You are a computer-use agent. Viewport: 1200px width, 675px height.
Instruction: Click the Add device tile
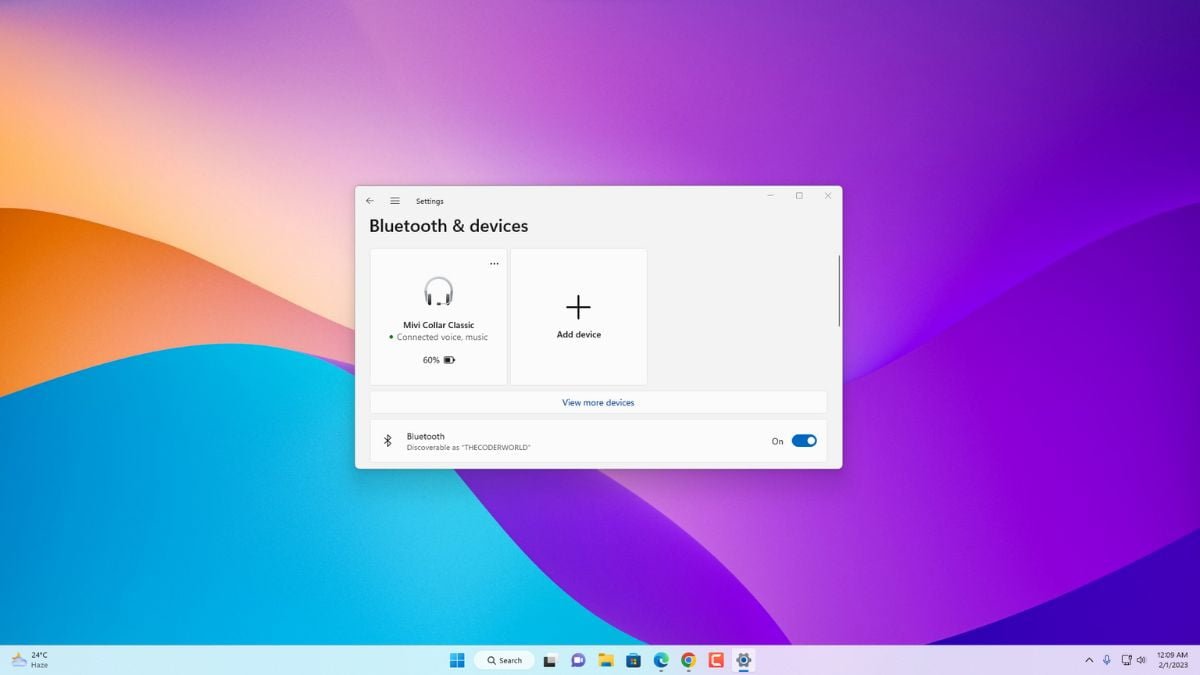pos(578,315)
